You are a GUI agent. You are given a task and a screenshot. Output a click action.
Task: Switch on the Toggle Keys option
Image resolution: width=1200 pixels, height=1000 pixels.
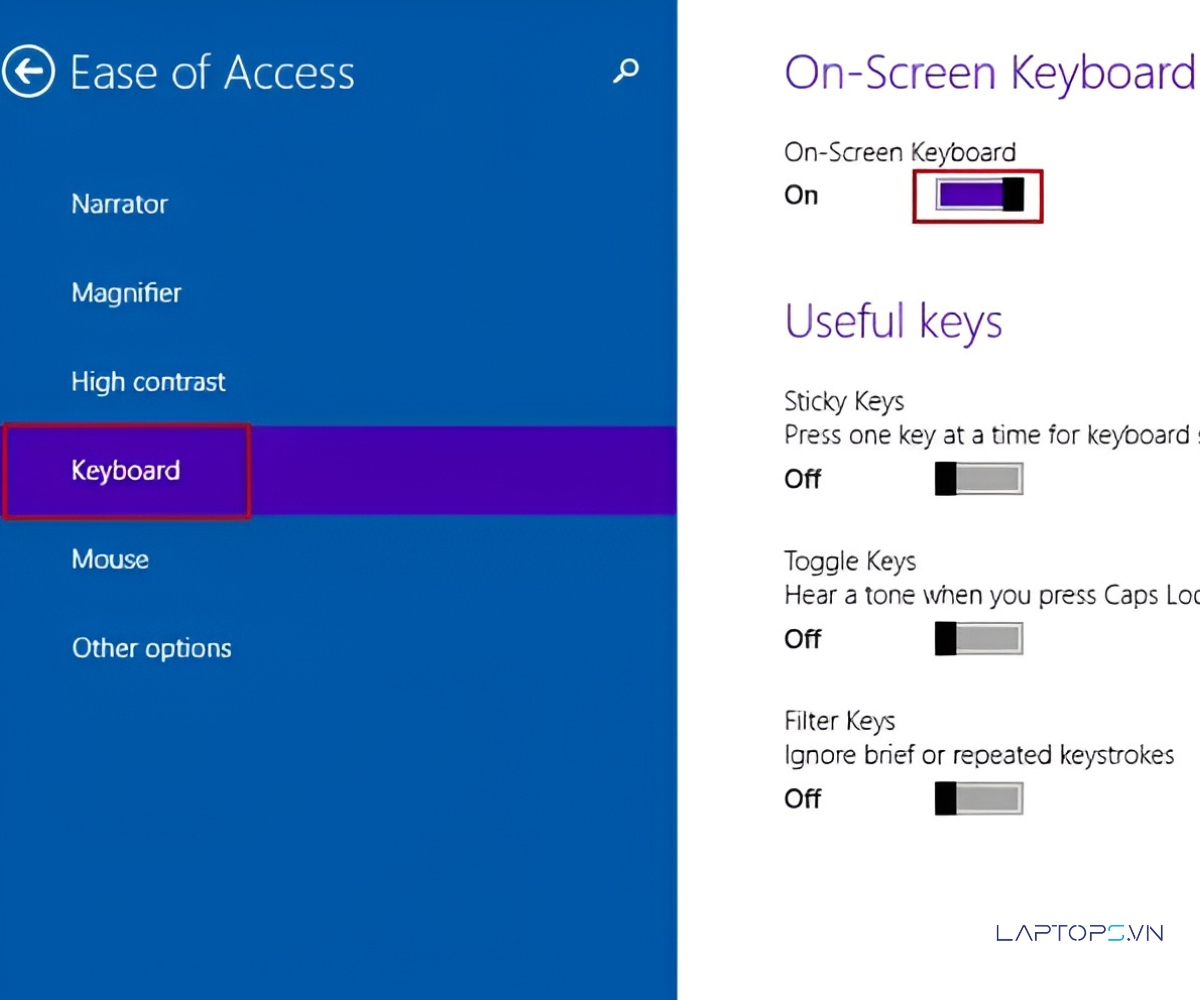[979, 638]
